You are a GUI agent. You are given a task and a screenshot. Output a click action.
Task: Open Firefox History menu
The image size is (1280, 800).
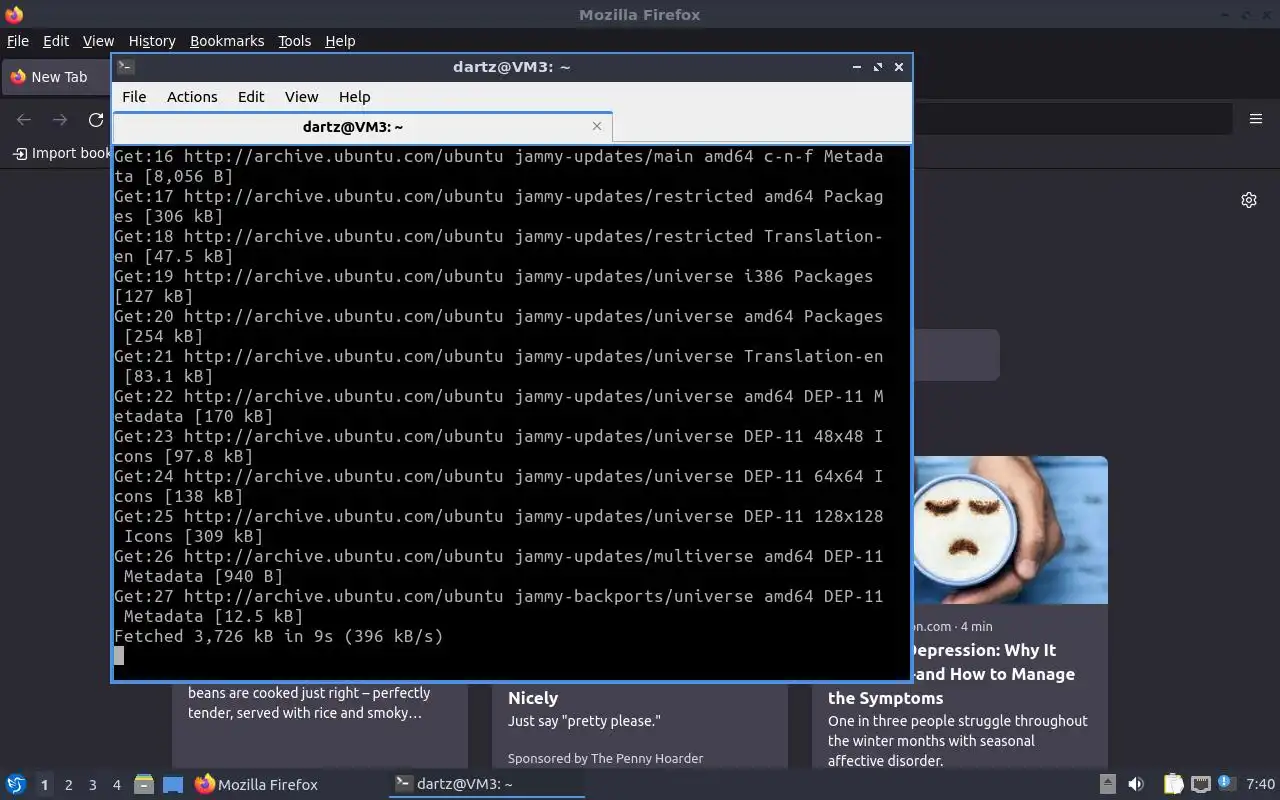(x=152, y=41)
